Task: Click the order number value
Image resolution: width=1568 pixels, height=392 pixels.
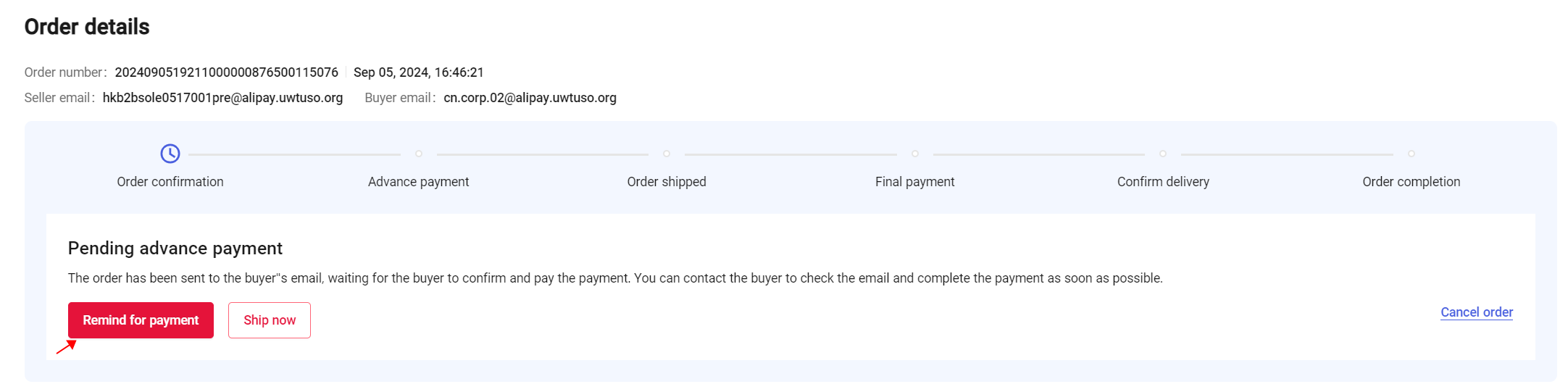Action: (x=226, y=72)
